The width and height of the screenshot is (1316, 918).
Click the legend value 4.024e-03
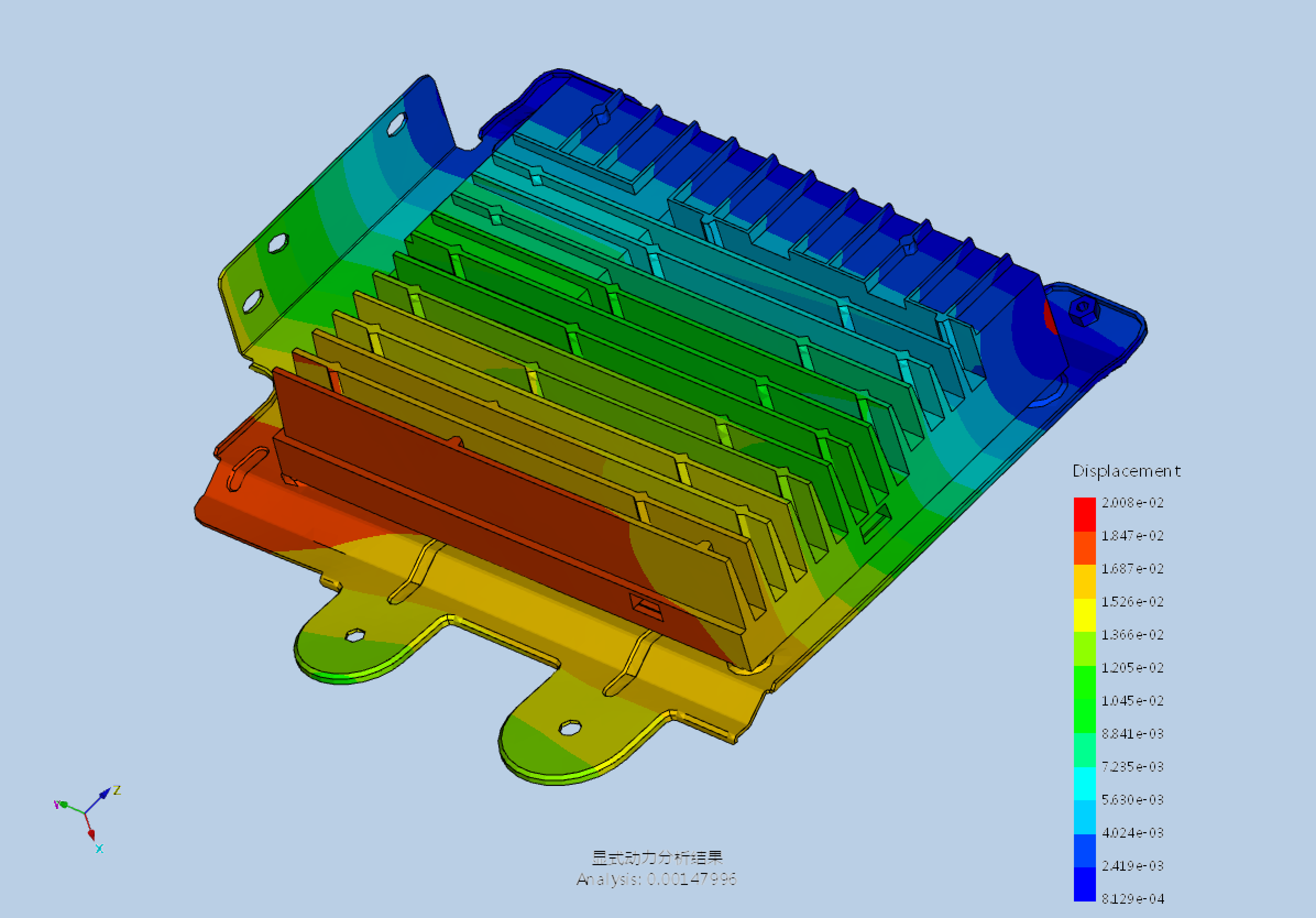coord(1133,833)
